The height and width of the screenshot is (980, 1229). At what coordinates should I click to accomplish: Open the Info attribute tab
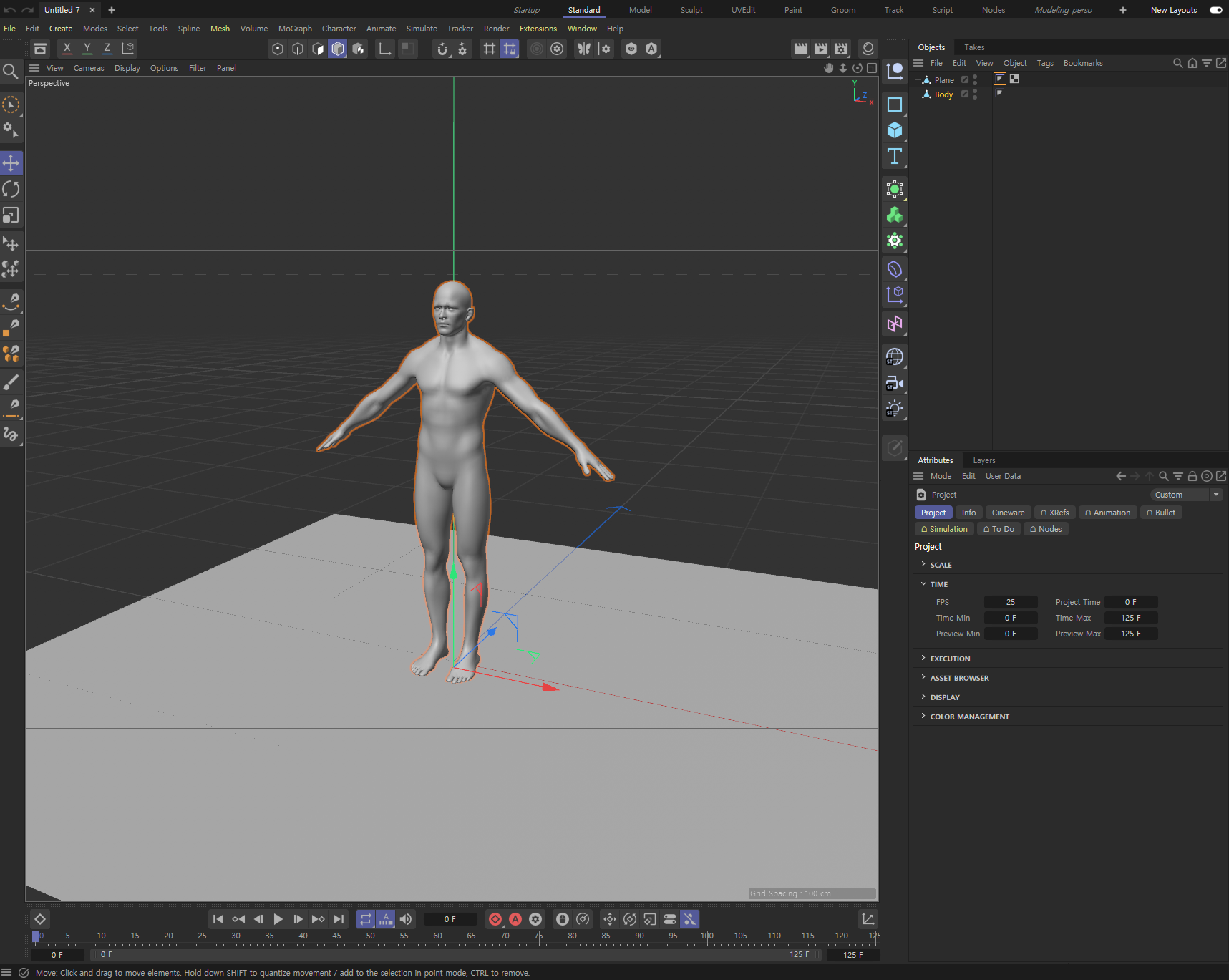click(x=968, y=513)
